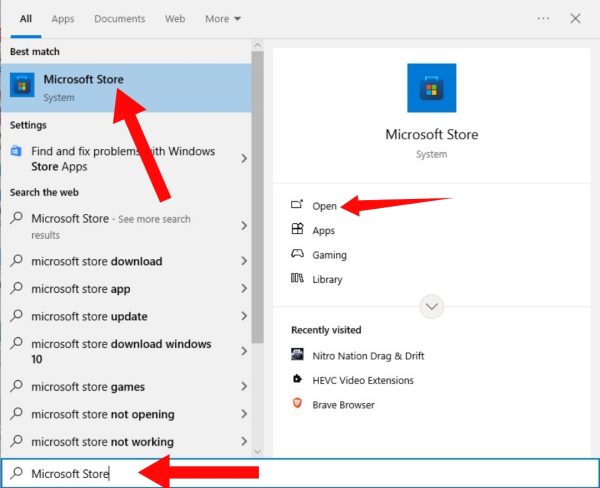This screenshot has width=600, height=488.
Task: Click the Gaming controller icon
Action: pos(297,253)
